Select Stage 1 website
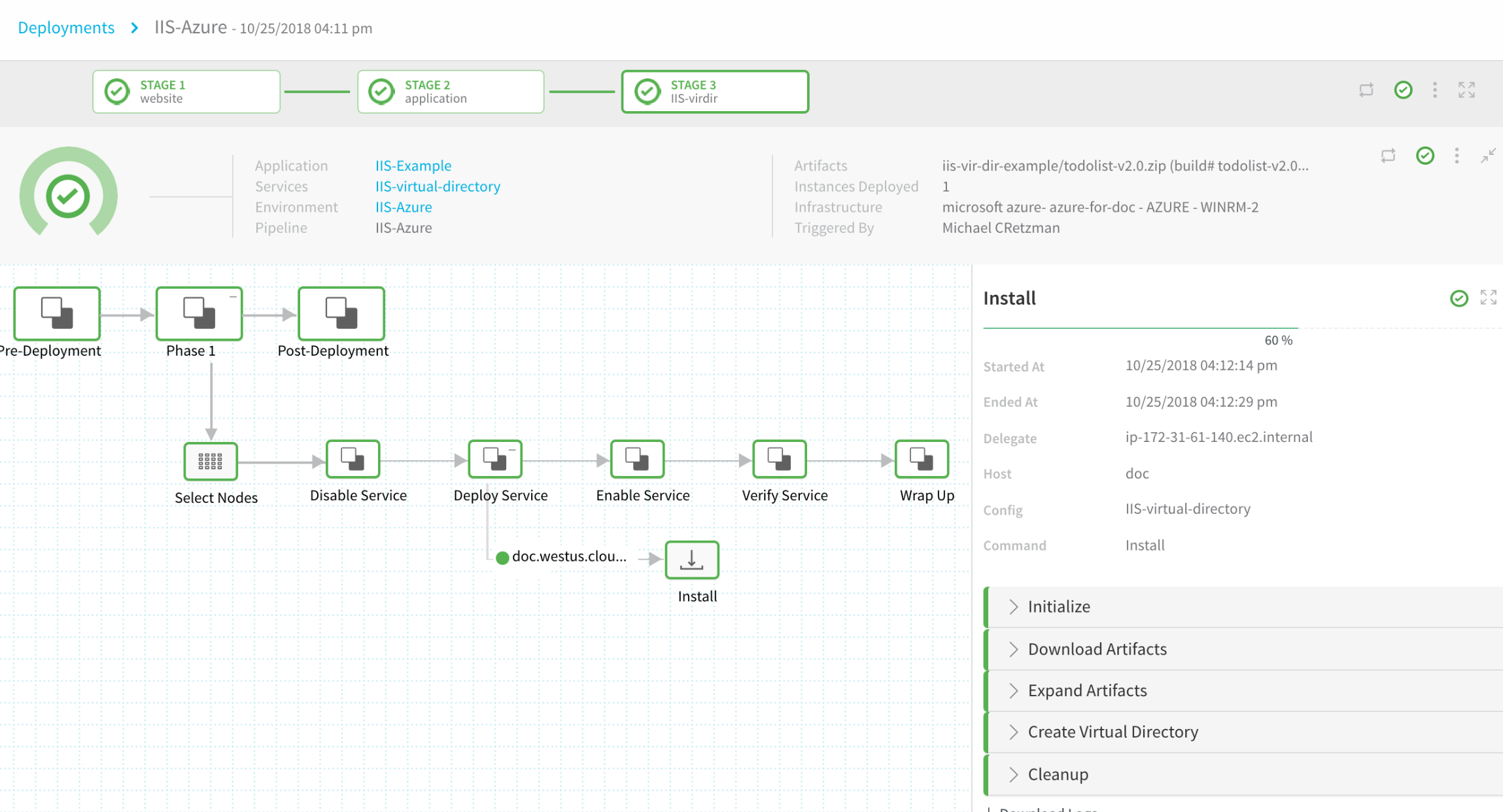The image size is (1503, 812). pyautogui.click(x=186, y=92)
